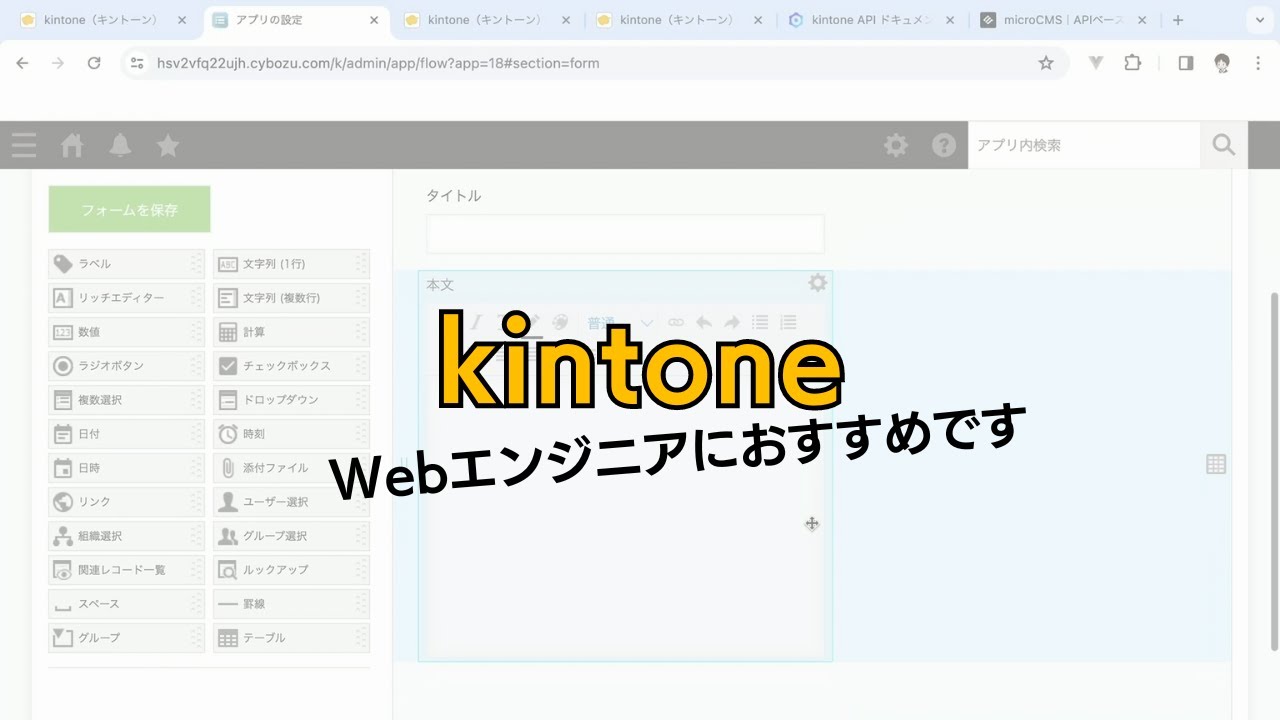Select the ルックアップ field icon
The image size is (1280, 720).
point(228,570)
